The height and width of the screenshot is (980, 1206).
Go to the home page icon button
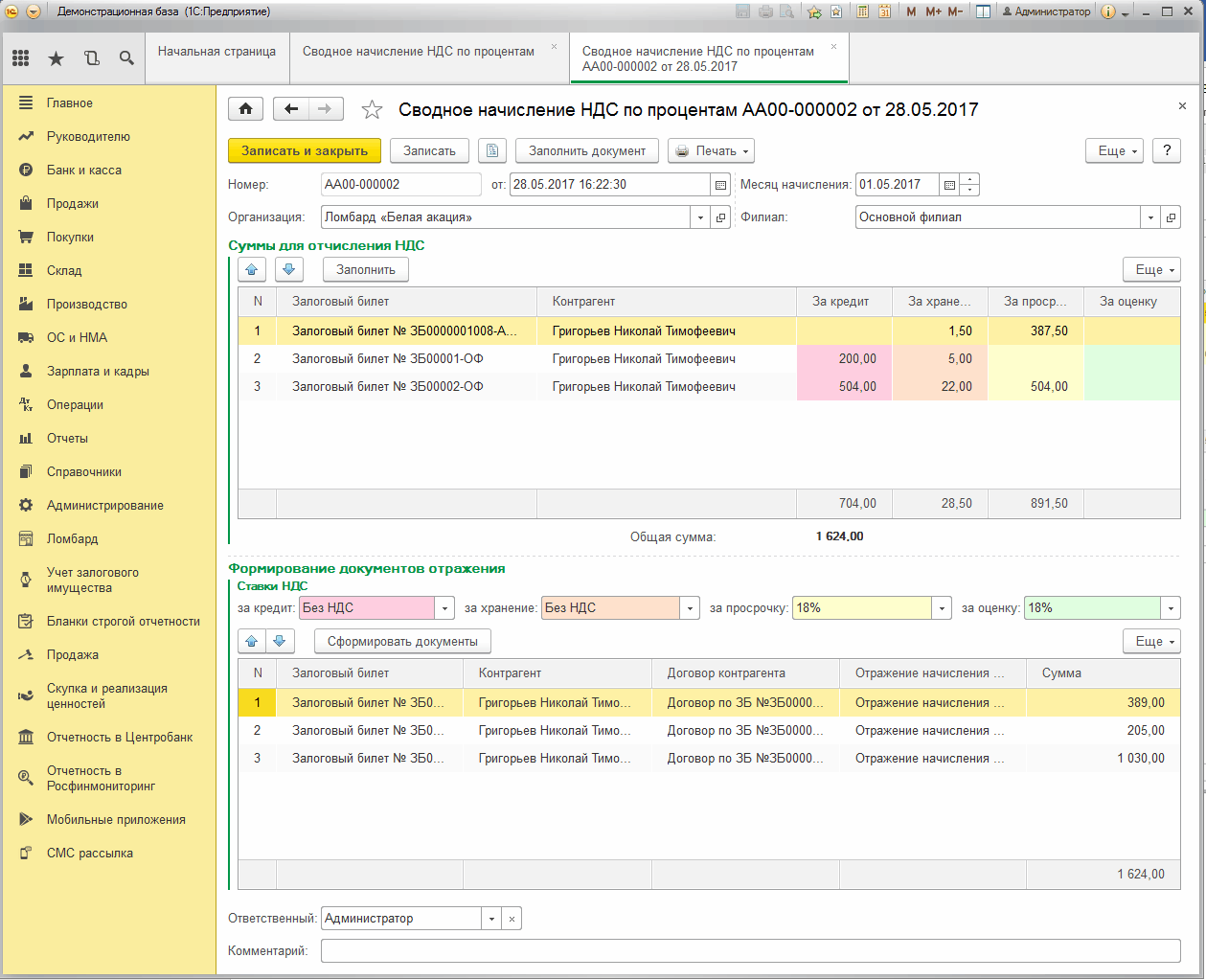tap(246, 109)
